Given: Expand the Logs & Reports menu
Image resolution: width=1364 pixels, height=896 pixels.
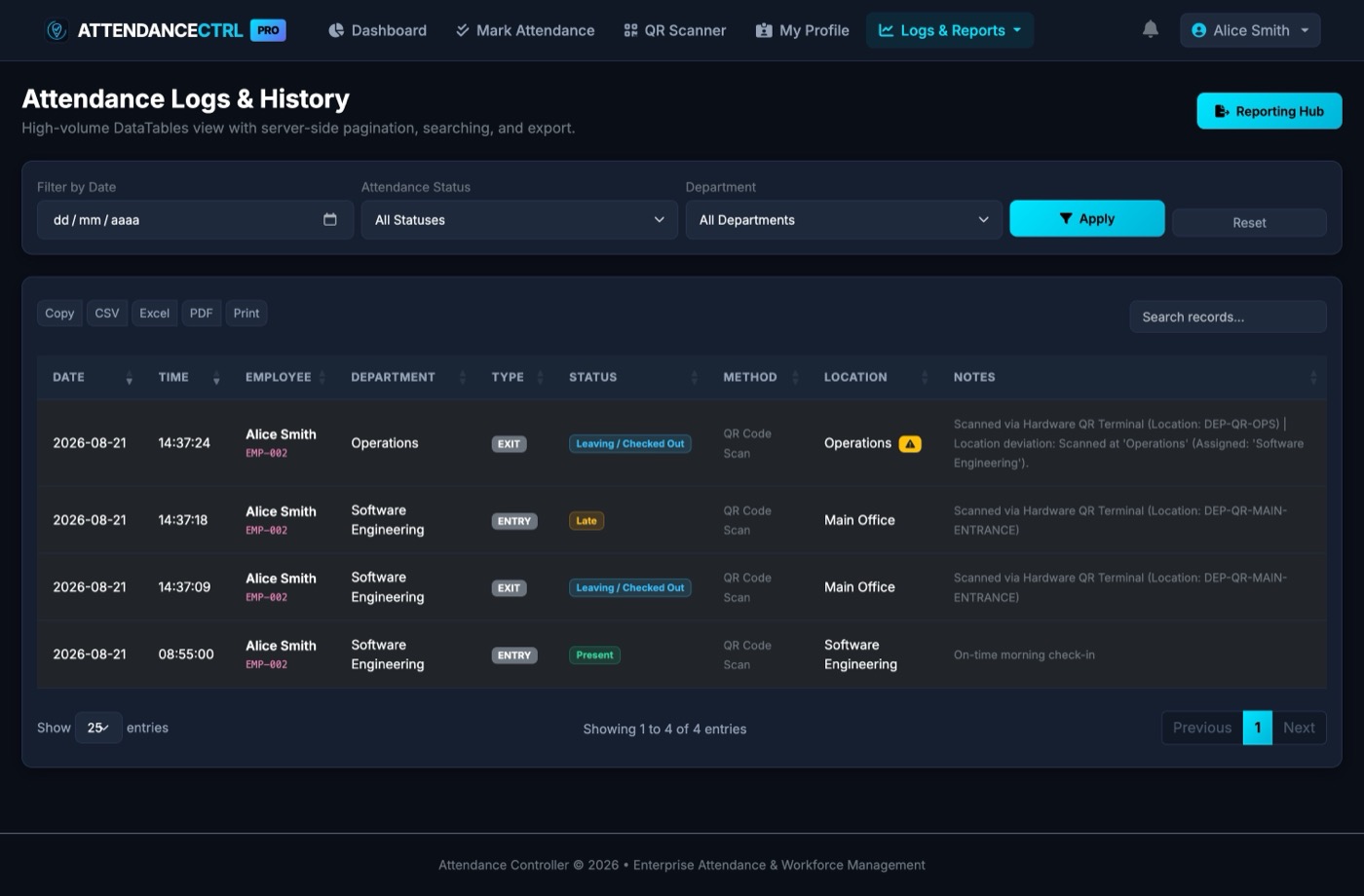Looking at the screenshot, I should point(950,30).
